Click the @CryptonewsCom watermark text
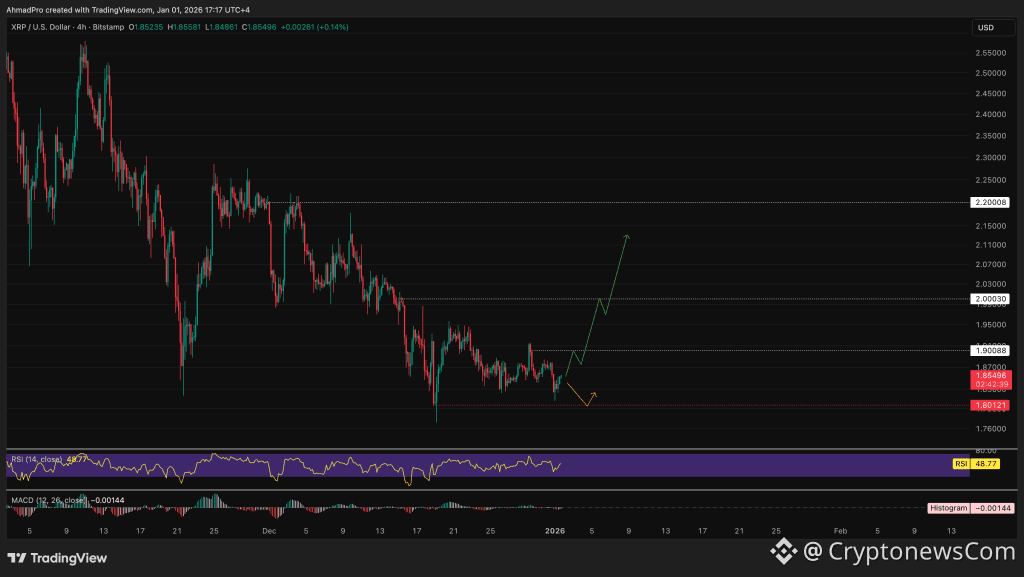This screenshot has width=1024, height=577. click(x=910, y=549)
